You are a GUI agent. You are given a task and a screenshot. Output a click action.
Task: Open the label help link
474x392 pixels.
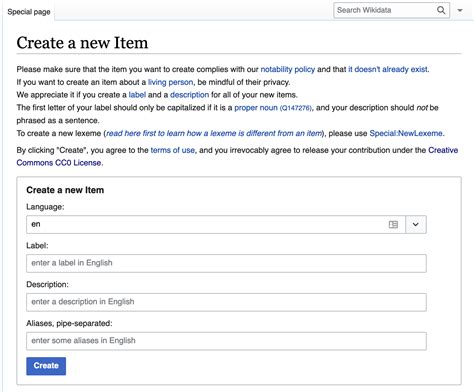137,95
